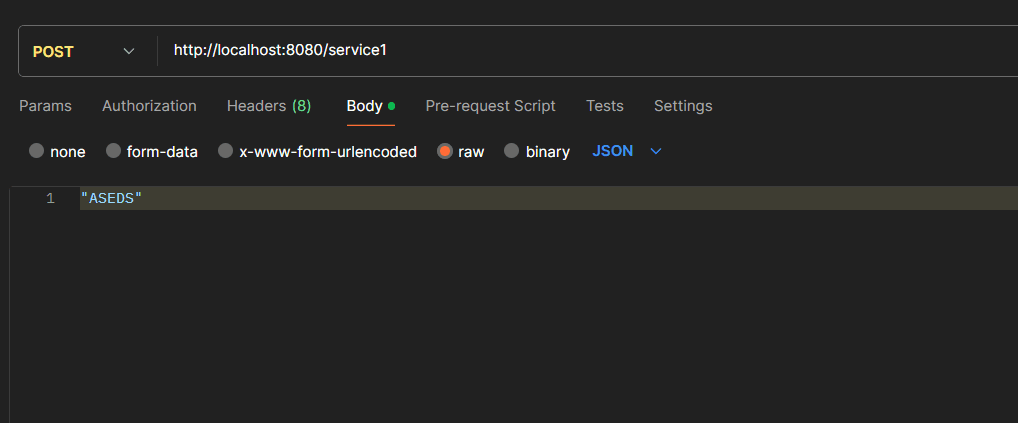The image size is (1018, 423).
Task: Click the "ASEDS" text in body editor
Action: click(x=112, y=199)
